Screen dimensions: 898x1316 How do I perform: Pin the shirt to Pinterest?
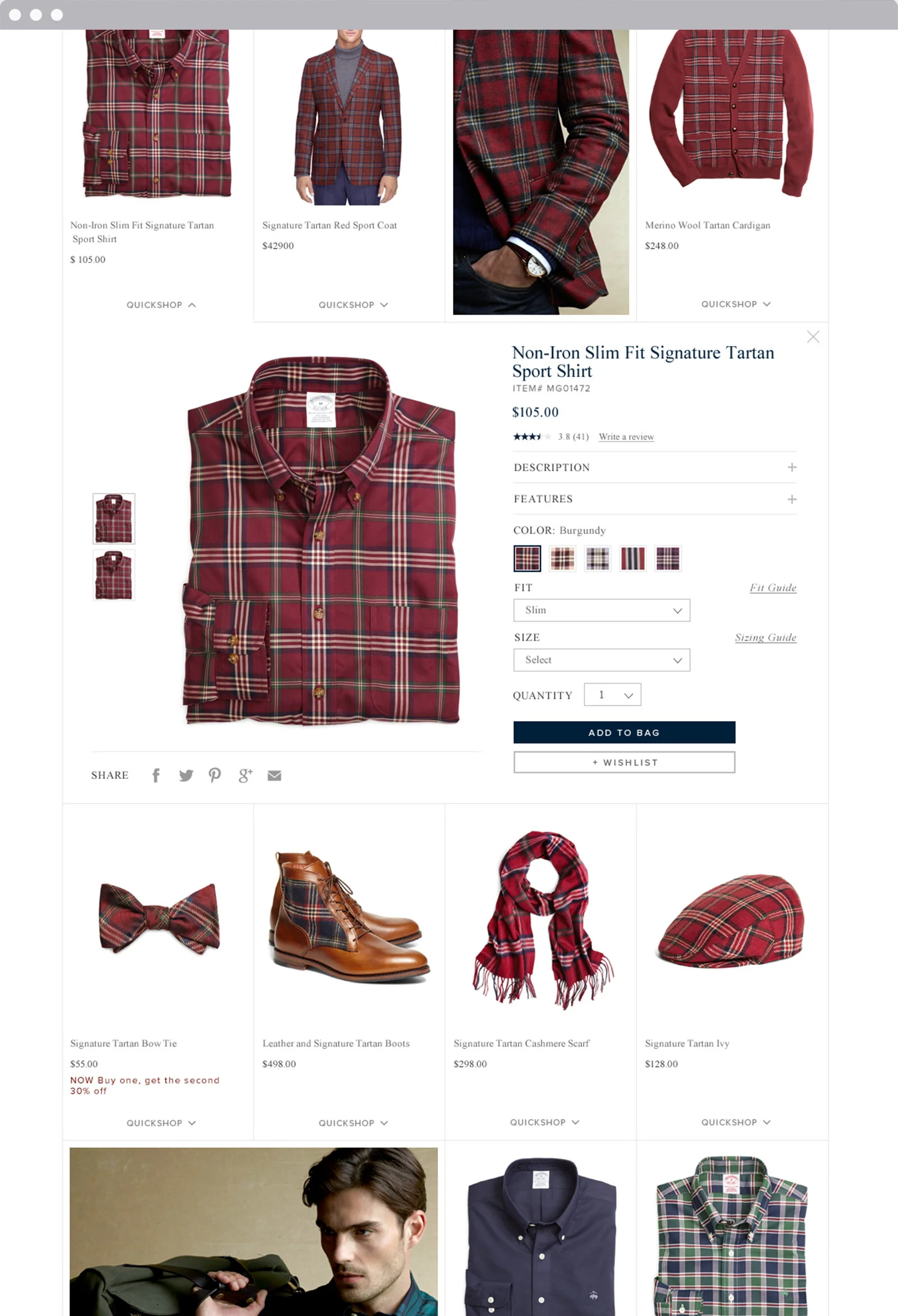tap(214, 775)
